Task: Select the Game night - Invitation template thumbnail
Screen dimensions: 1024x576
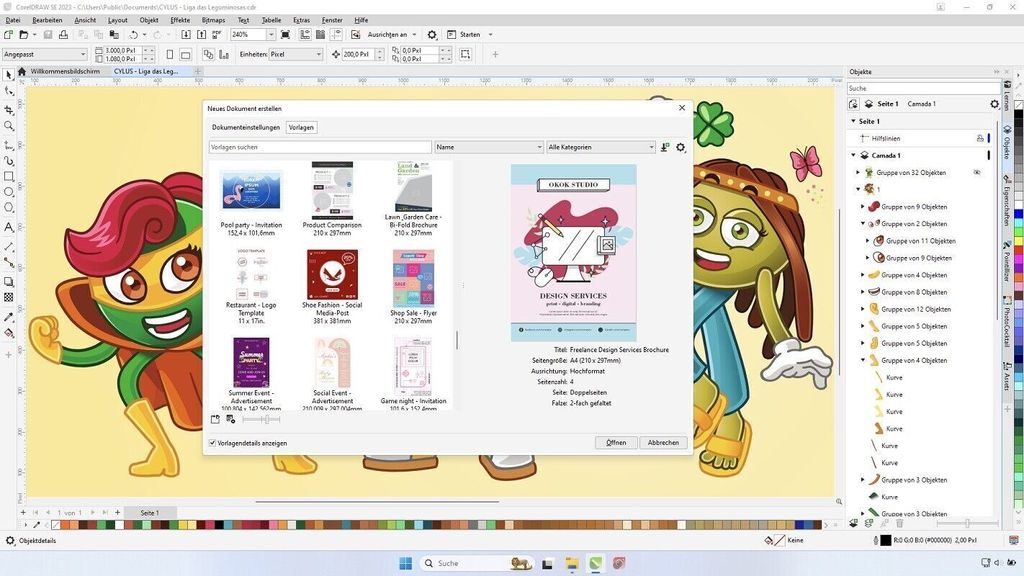Action: (413, 363)
